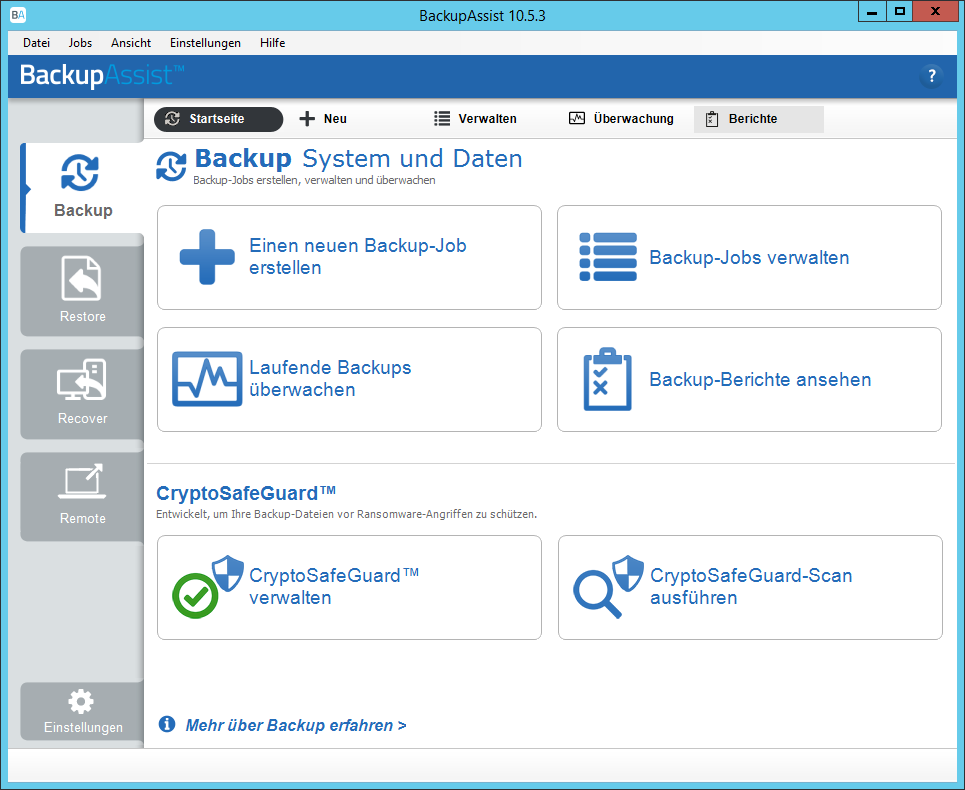The image size is (965, 790).
Task: Open the Ansicht menu
Action: 132,43
